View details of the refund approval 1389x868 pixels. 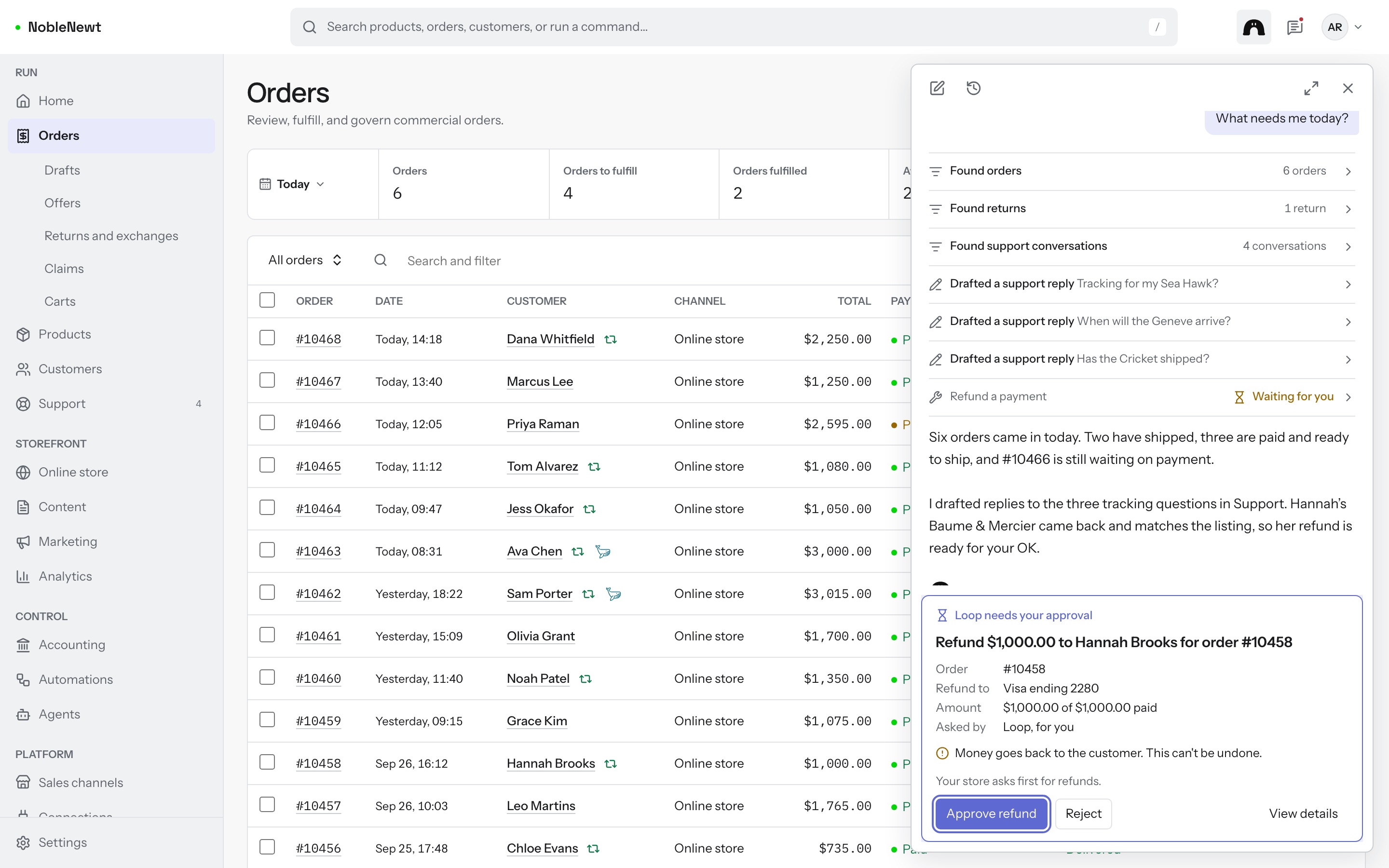coord(1303,814)
